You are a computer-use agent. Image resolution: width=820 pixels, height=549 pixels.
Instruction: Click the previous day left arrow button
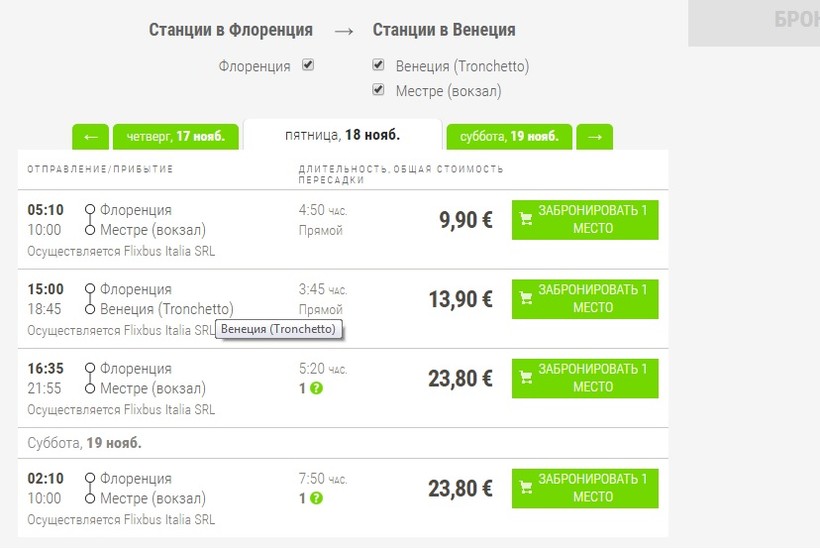click(x=90, y=137)
